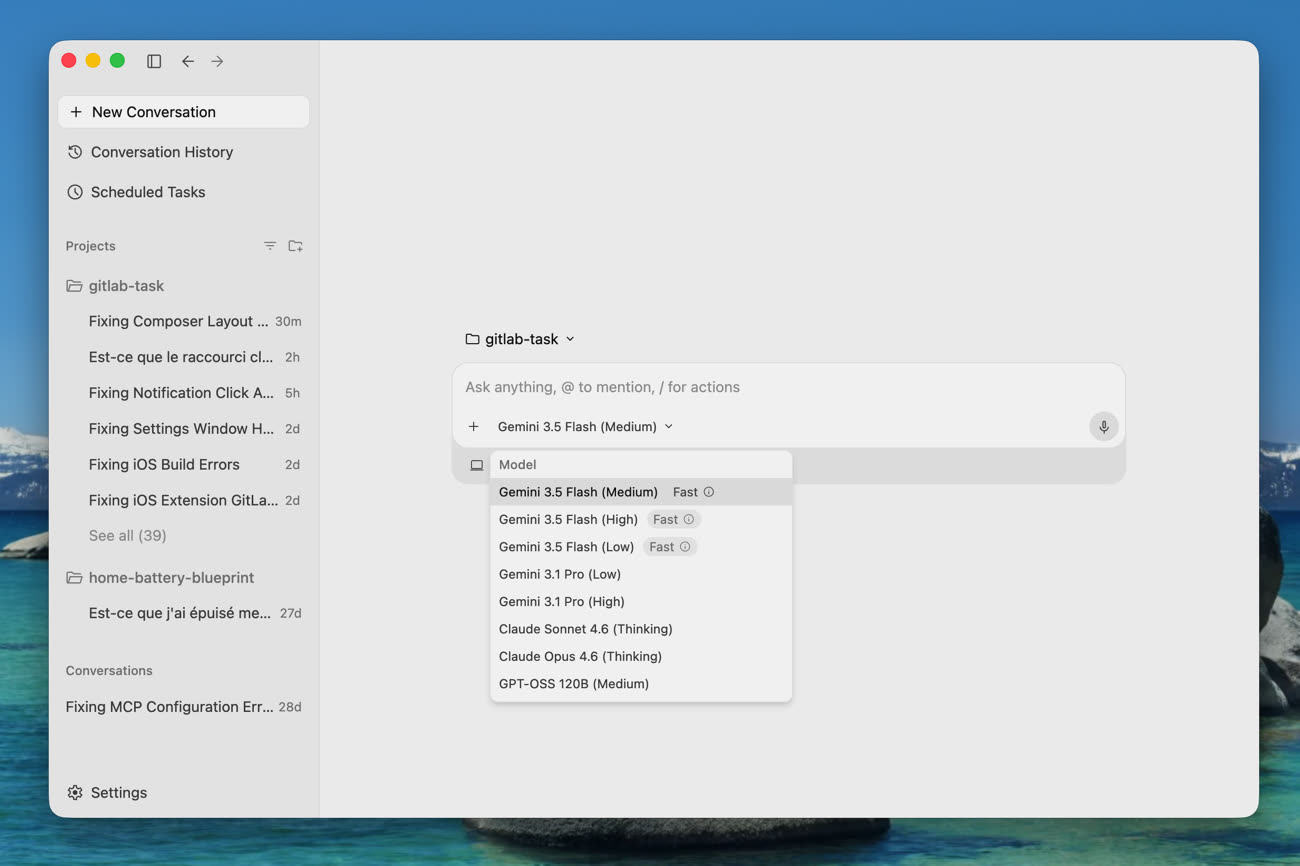Select GPT-OSS 120B (Medium) model
This screenshot has height=866, width=1300.
coord(641,684)
